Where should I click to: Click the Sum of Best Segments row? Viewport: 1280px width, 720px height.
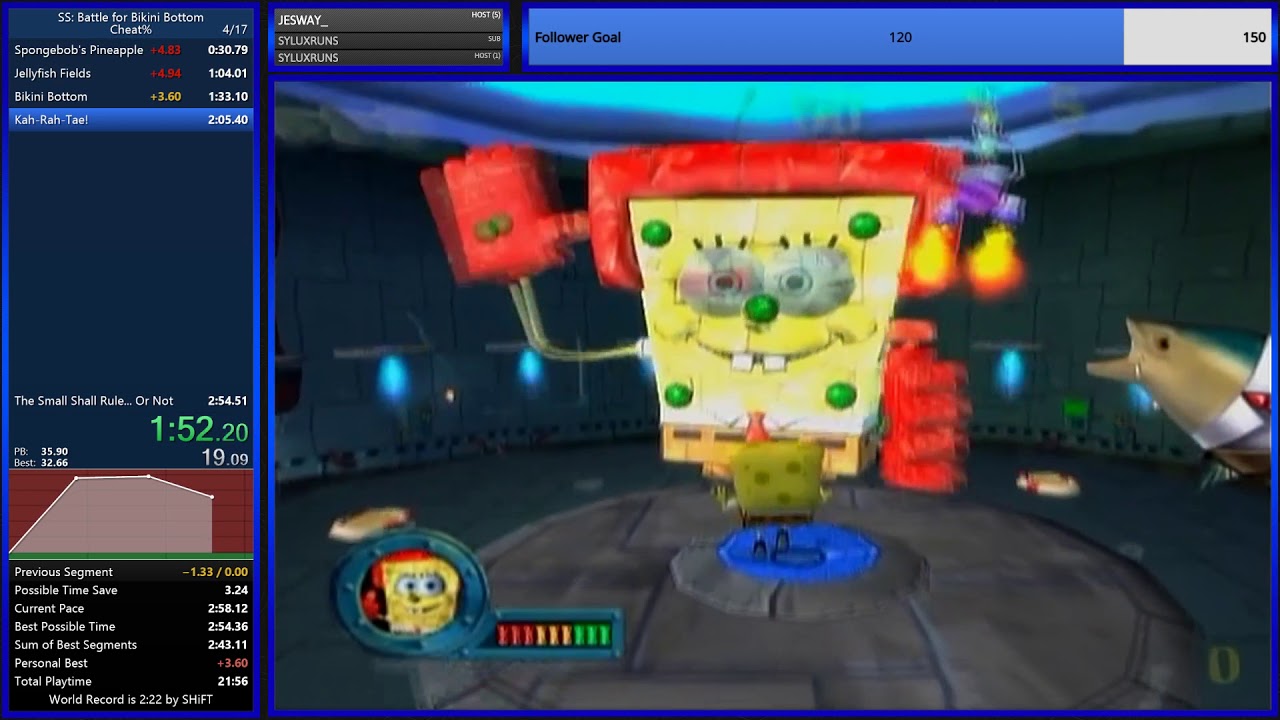pos(131,645)
